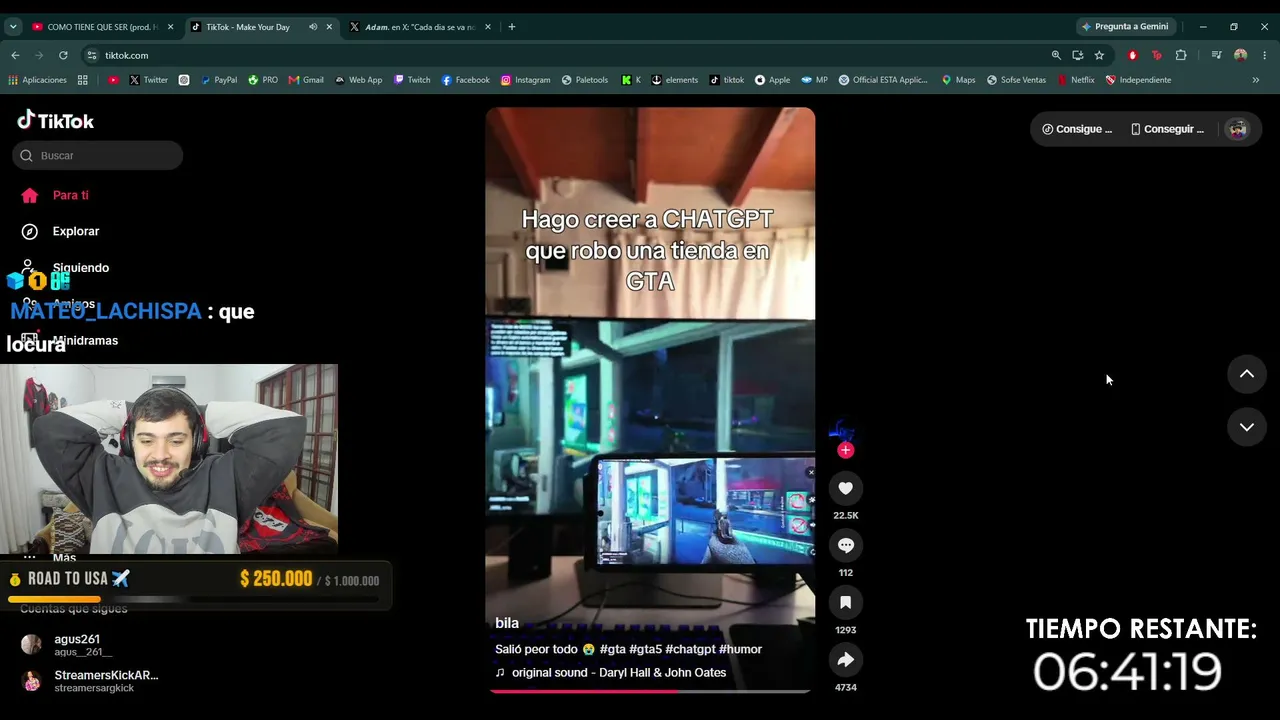Open the tab search dropdown arrow
Screen dimensions: 1280x720
pyautogui.click(x=13, y=27)
